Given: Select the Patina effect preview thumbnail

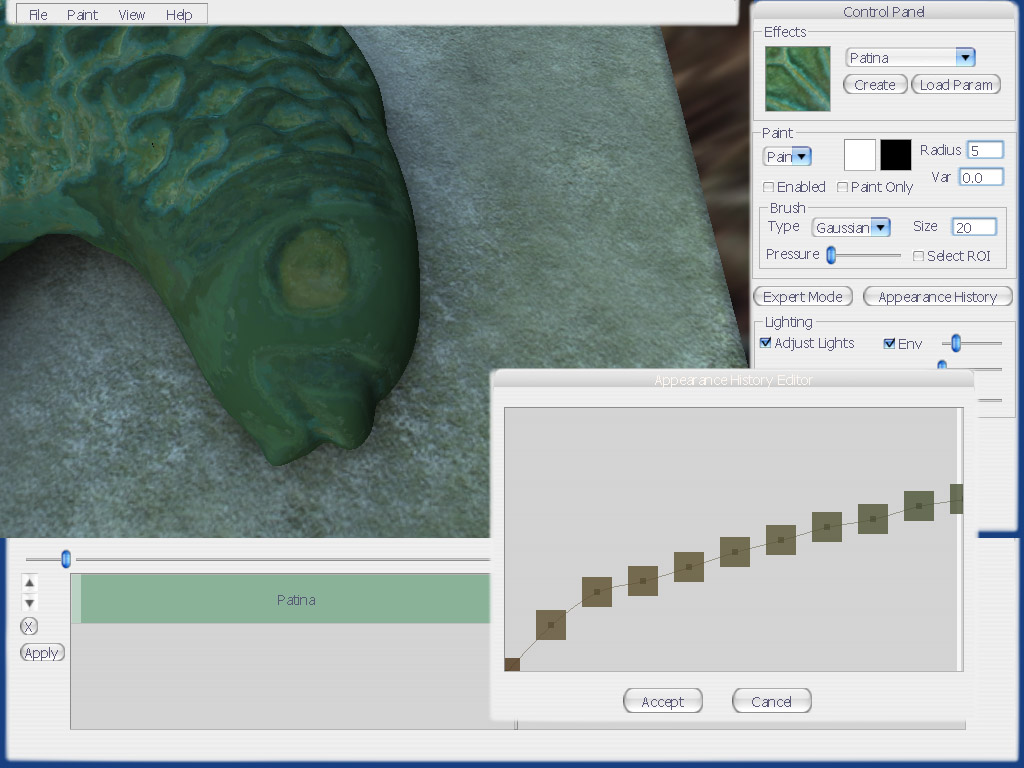Looking at the screenshot, I should click(x=797, y=78).
